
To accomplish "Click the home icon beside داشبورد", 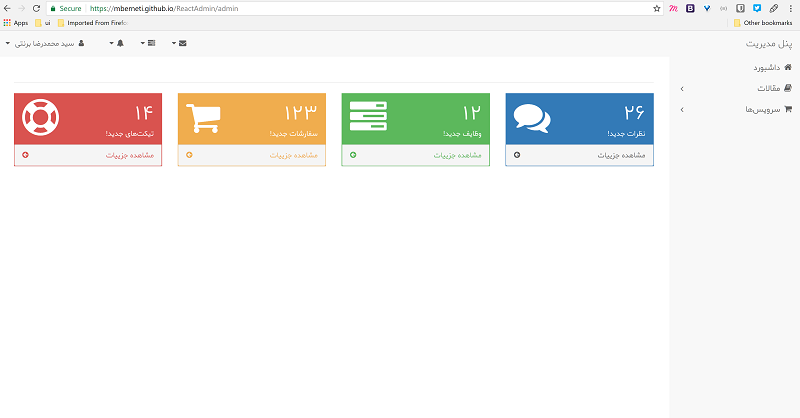I will coord(788,67).
